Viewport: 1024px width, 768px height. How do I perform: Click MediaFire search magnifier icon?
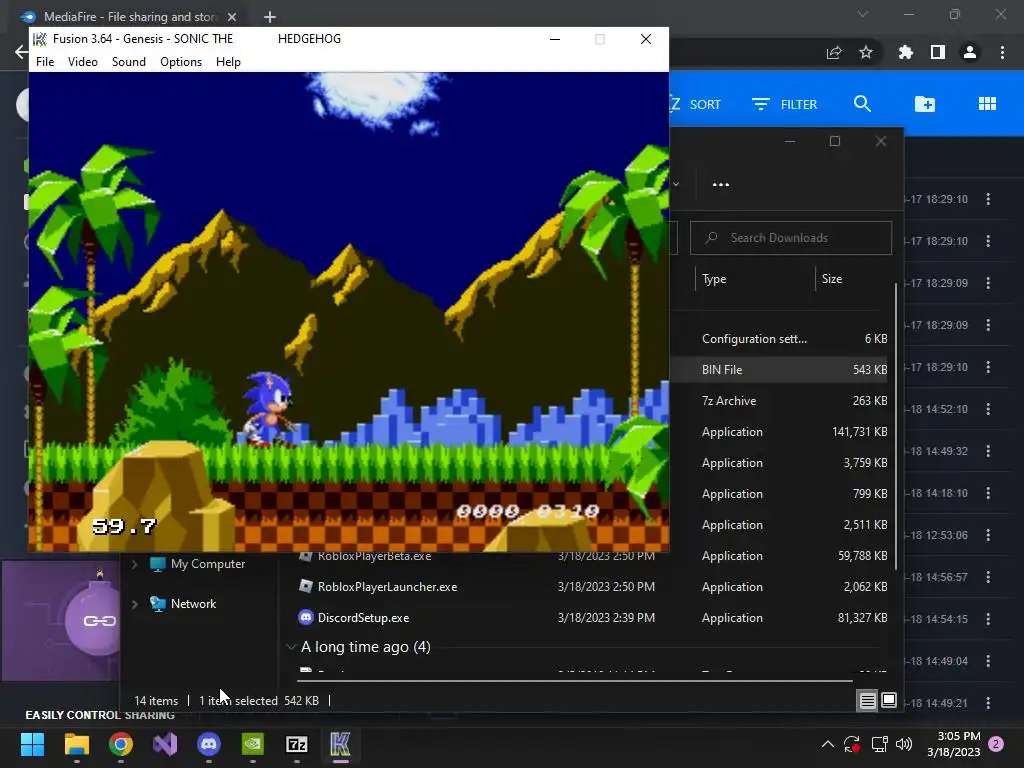click(x=862, y=104)
